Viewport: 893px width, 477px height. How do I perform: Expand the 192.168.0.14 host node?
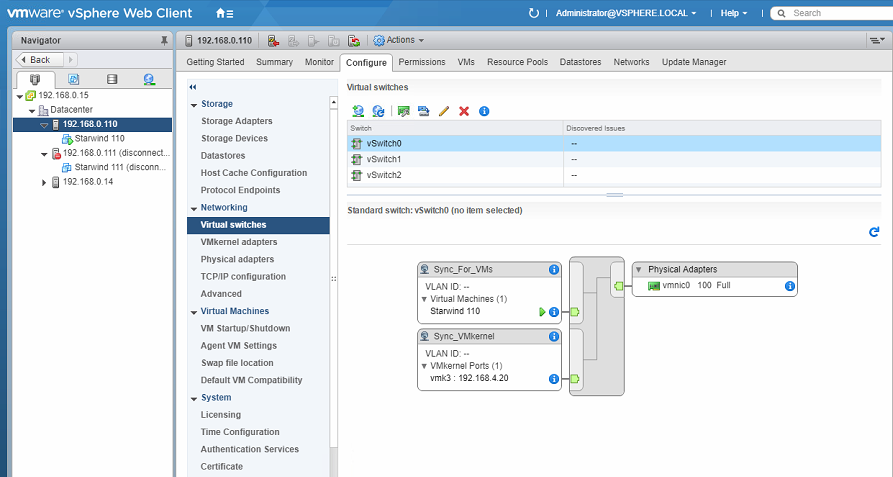pyautogui.click(x=44, y=182)
